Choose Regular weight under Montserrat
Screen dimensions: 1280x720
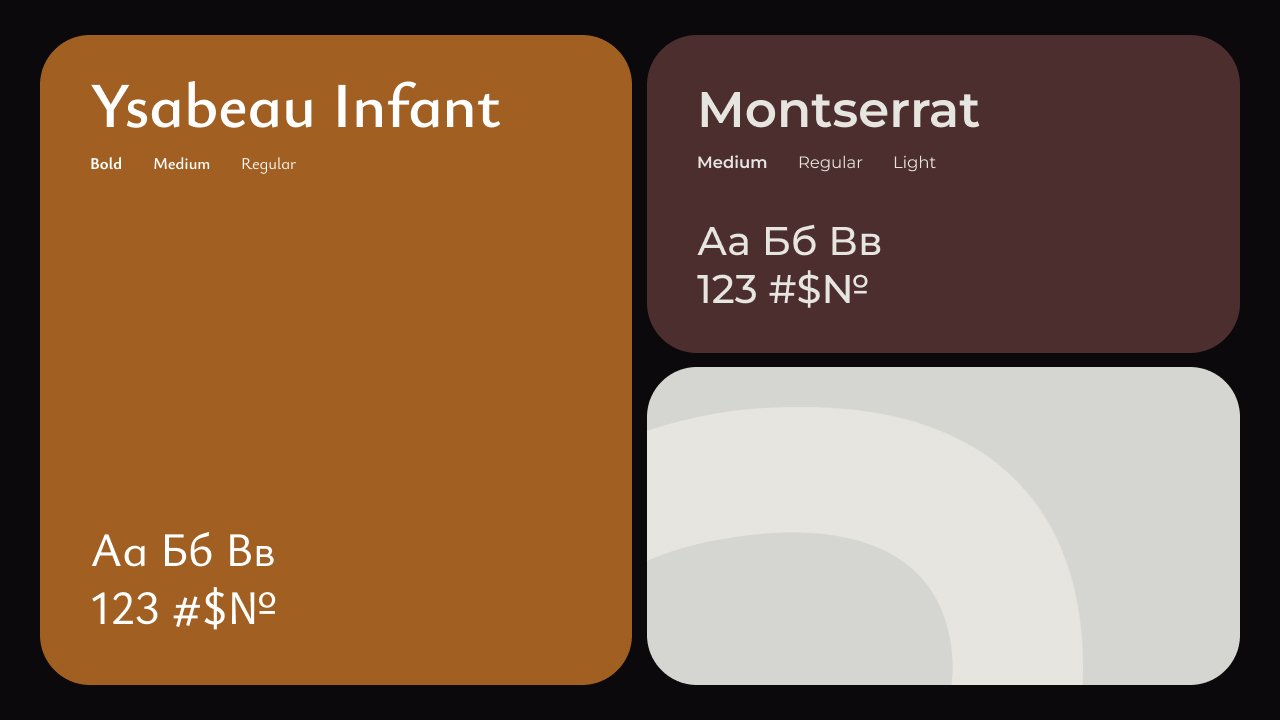830,162
